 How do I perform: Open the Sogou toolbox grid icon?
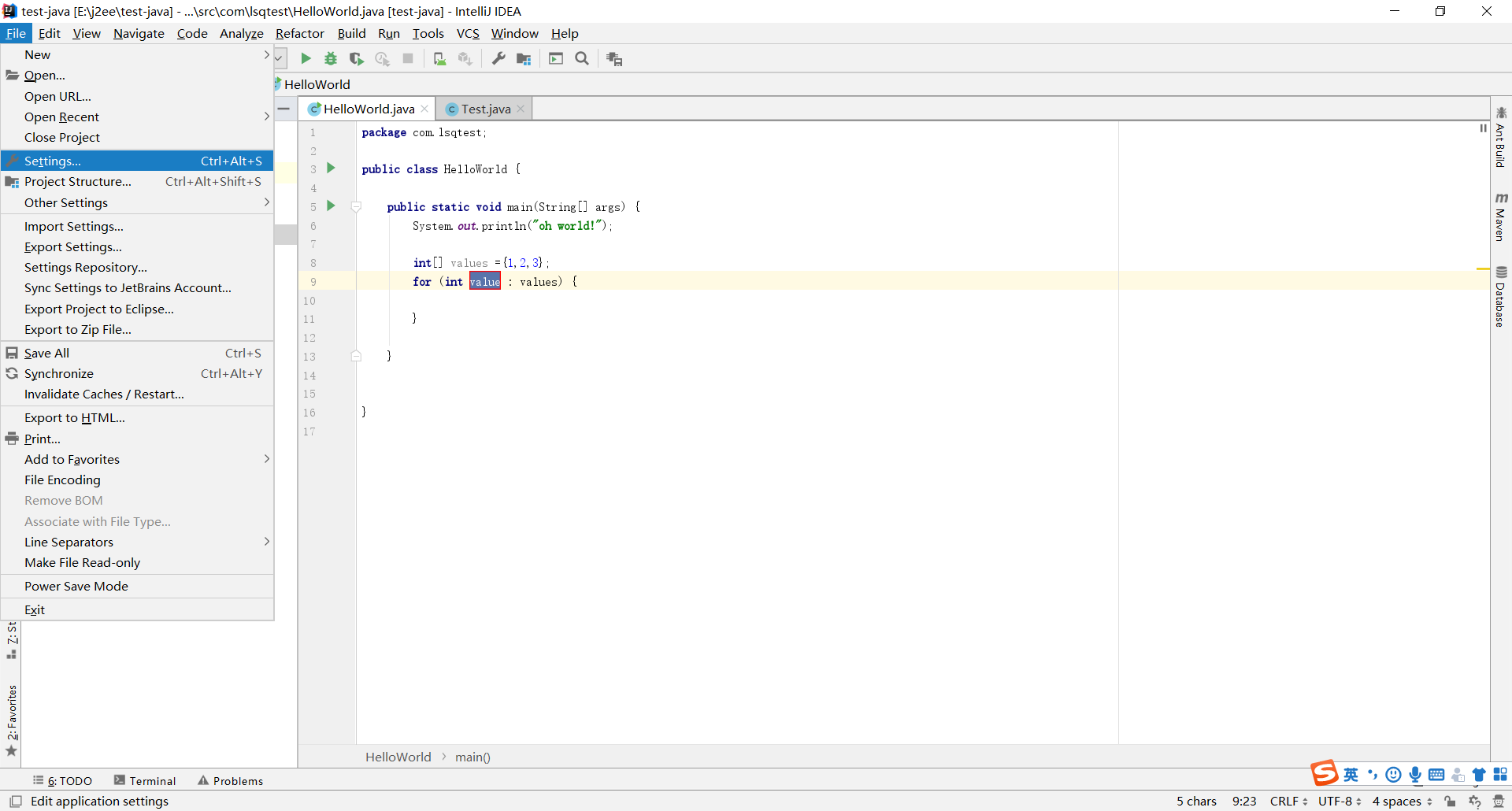click(1500, 775)
